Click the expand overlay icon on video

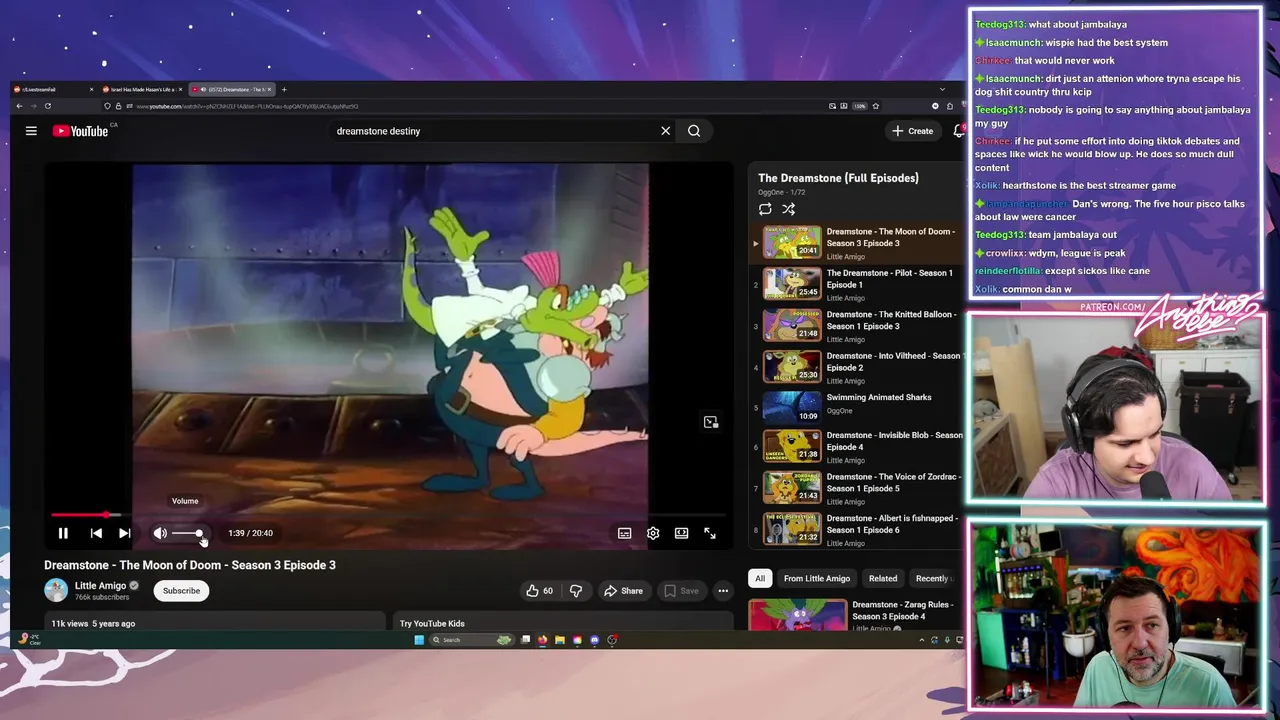click(x=711, y=422)
